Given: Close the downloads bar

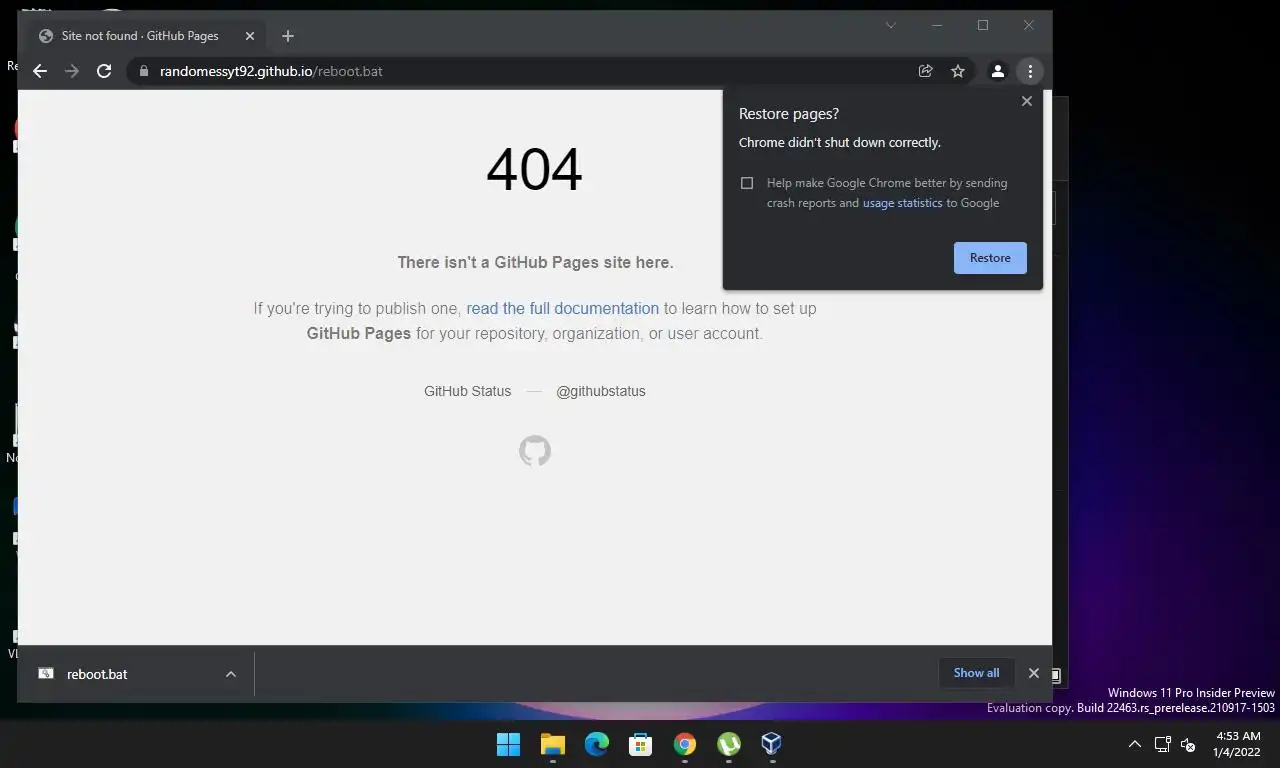Looking at the screenshot, I should [x=1034, y=673].
